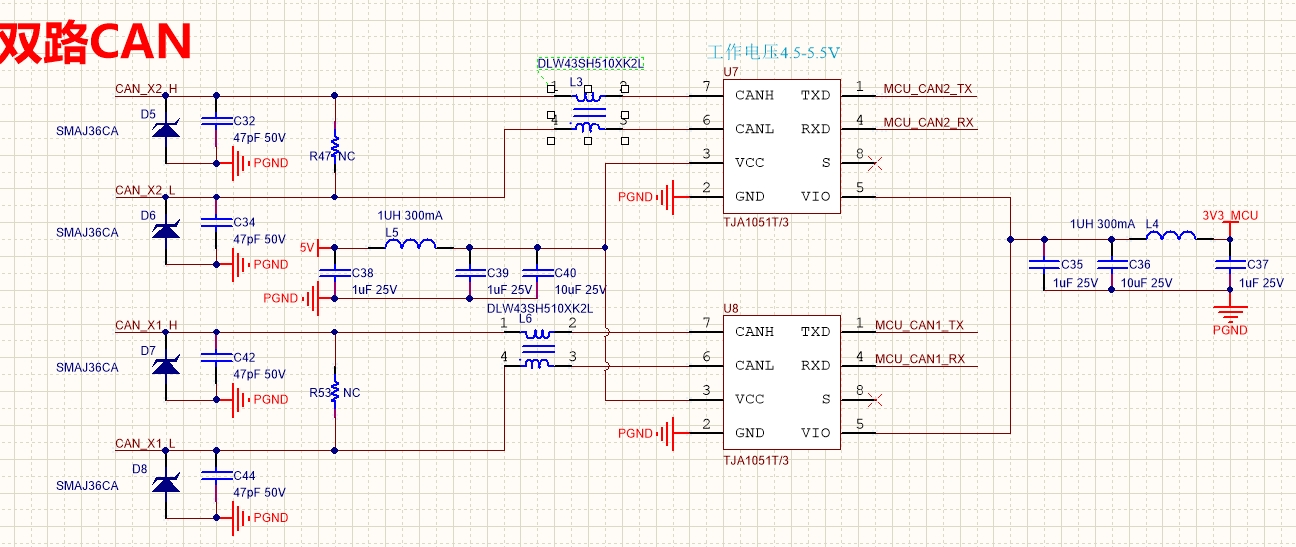Click the U7 TJA1051T/3 chip body
Viewport: 1296px width, 547px height.
pos(768,145)
